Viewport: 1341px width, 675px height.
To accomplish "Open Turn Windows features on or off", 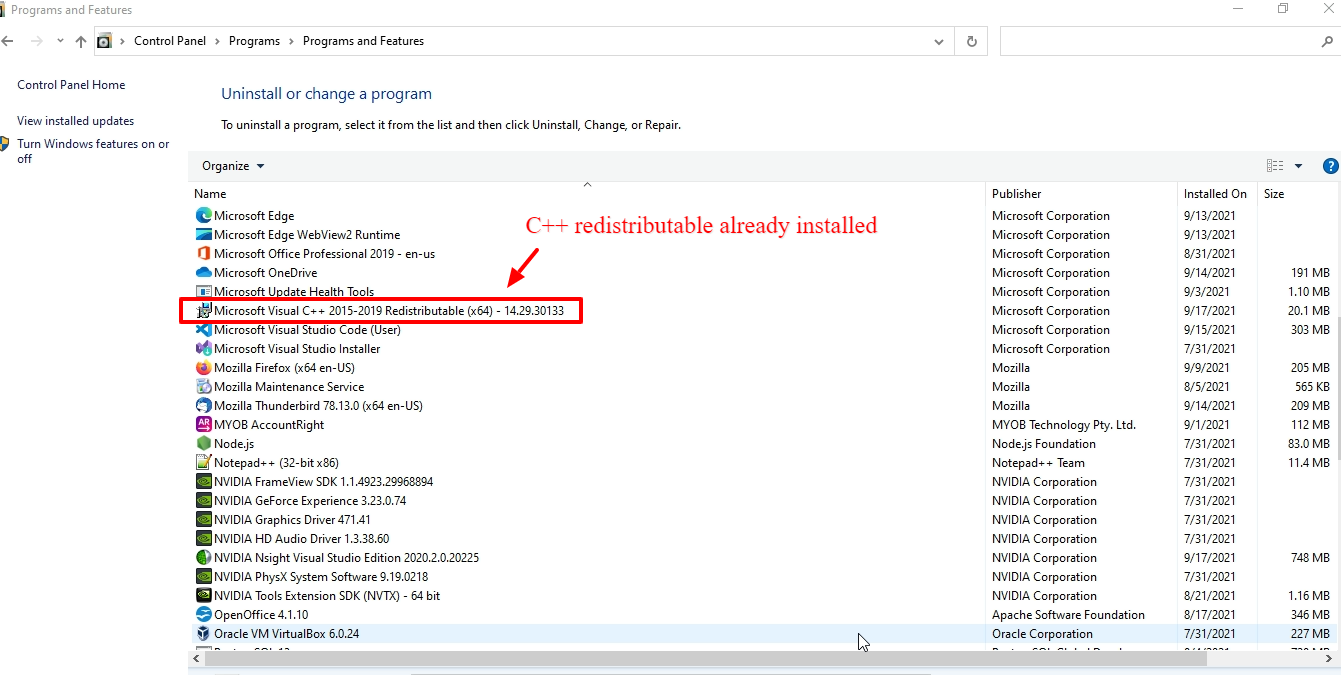I will pyautogui.click(x=93, y=151).
